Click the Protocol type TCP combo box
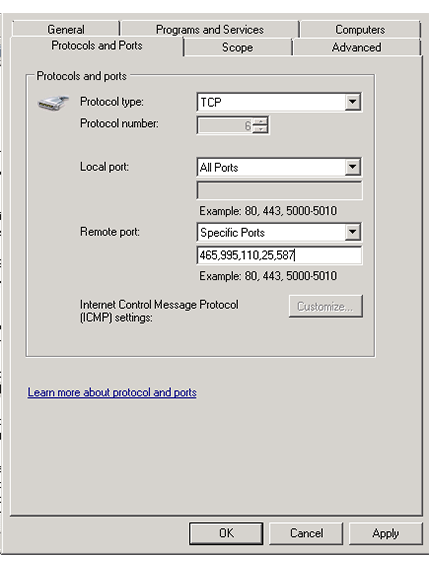This screenshot has height=568, width=429. pos(279,102)
